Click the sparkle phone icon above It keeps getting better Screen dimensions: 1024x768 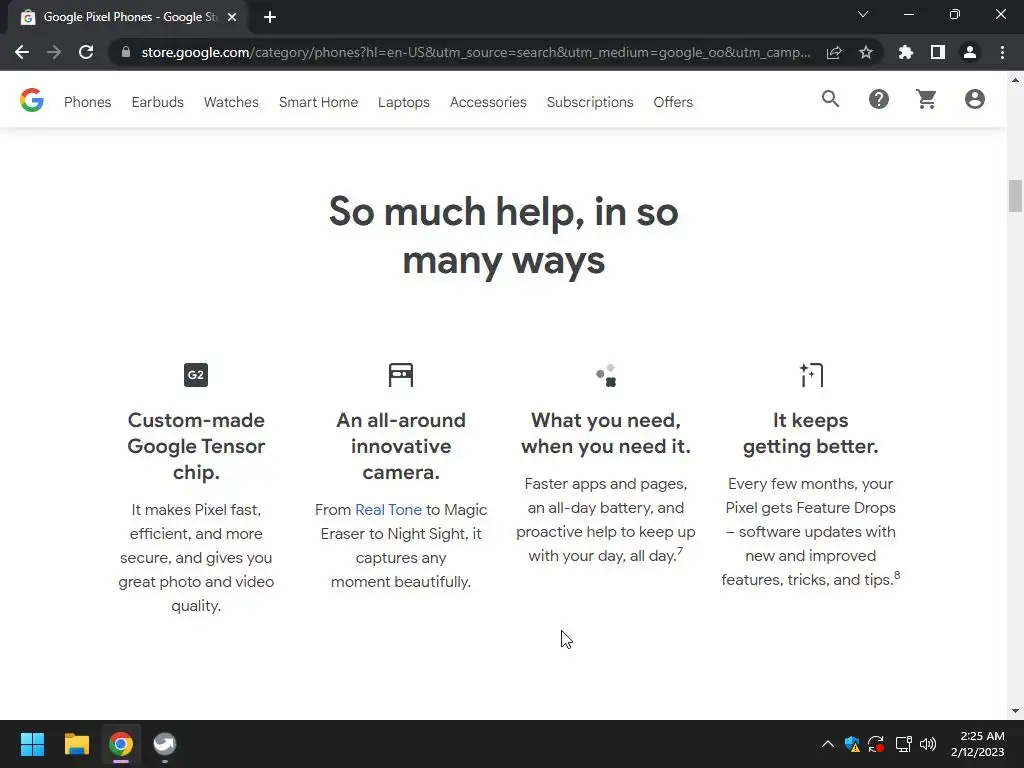[811, 375]
